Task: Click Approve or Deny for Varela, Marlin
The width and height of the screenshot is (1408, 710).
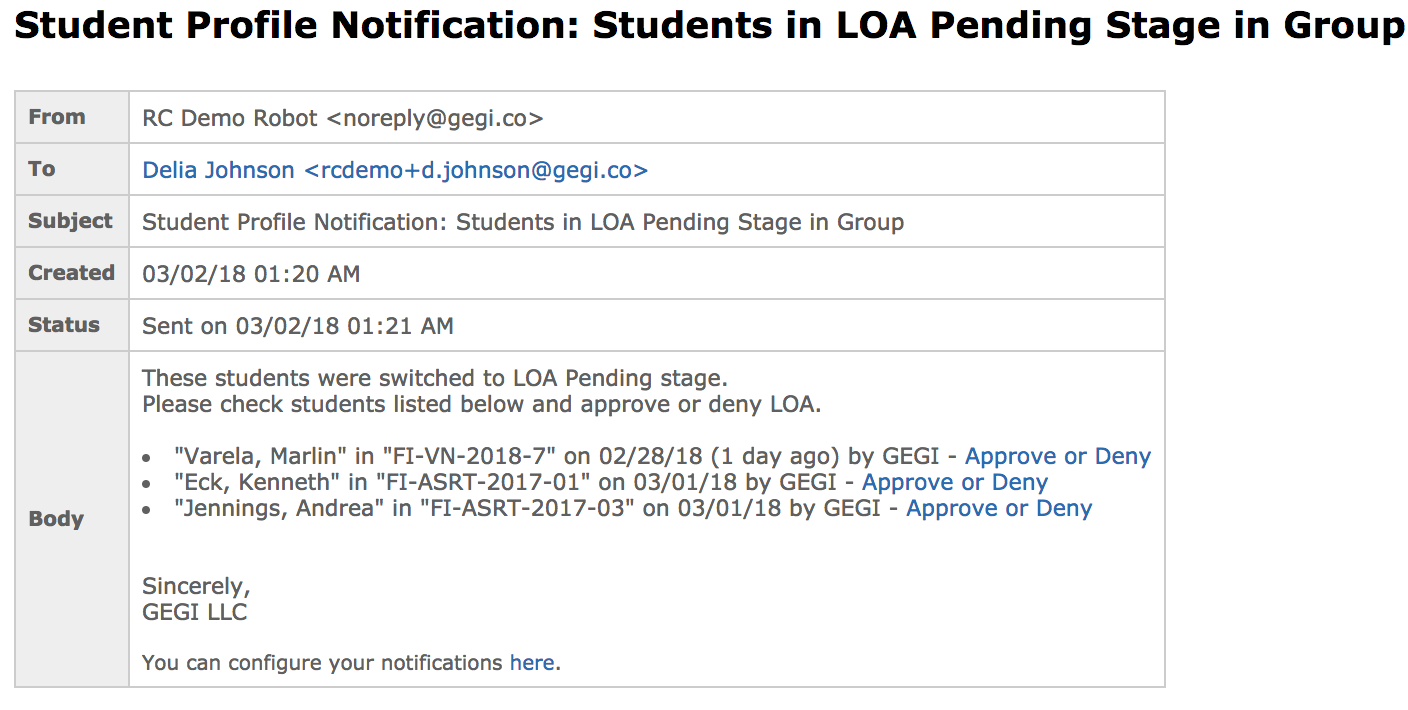Action: pos(1057,456)
